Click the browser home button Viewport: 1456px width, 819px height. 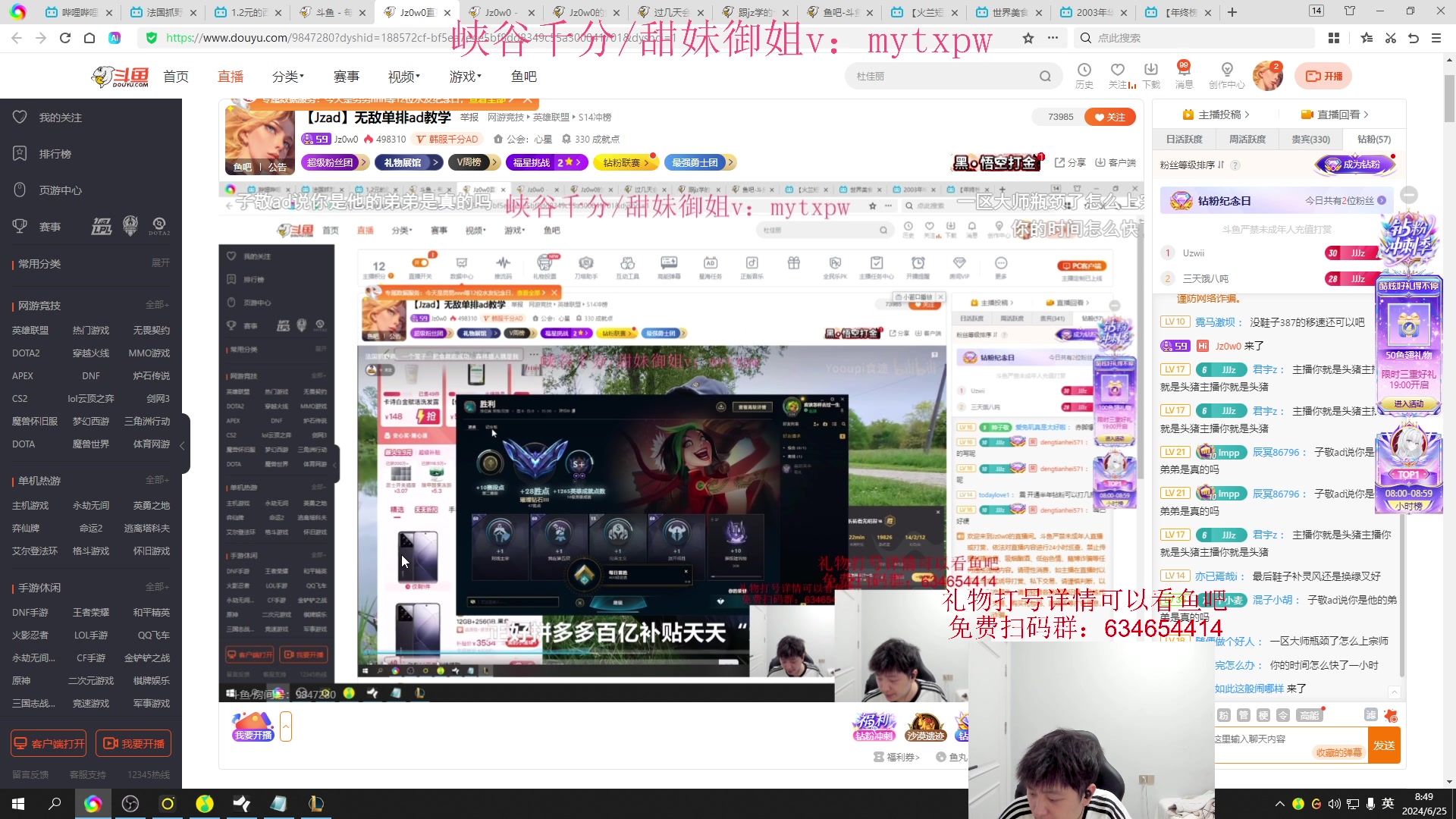click(89, 37)
